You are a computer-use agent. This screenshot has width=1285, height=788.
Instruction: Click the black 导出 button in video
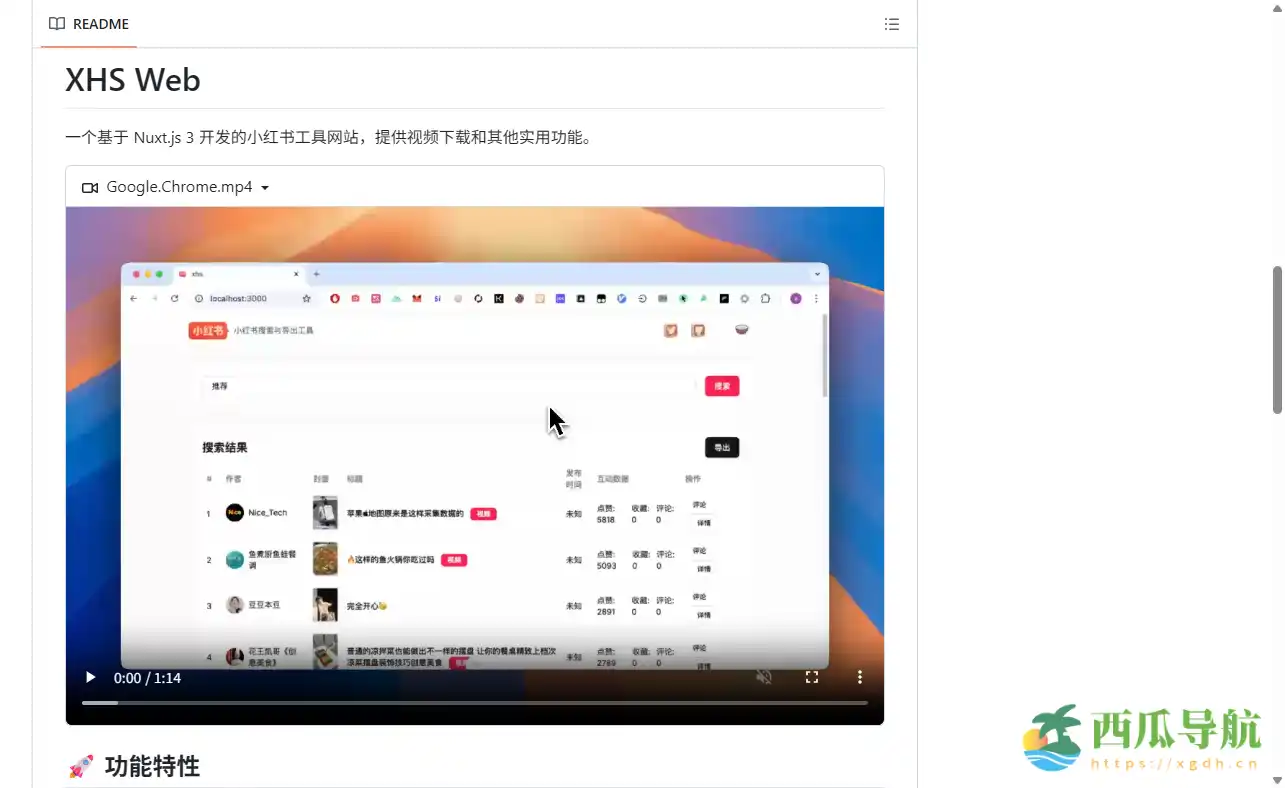(x=722, y=448)
